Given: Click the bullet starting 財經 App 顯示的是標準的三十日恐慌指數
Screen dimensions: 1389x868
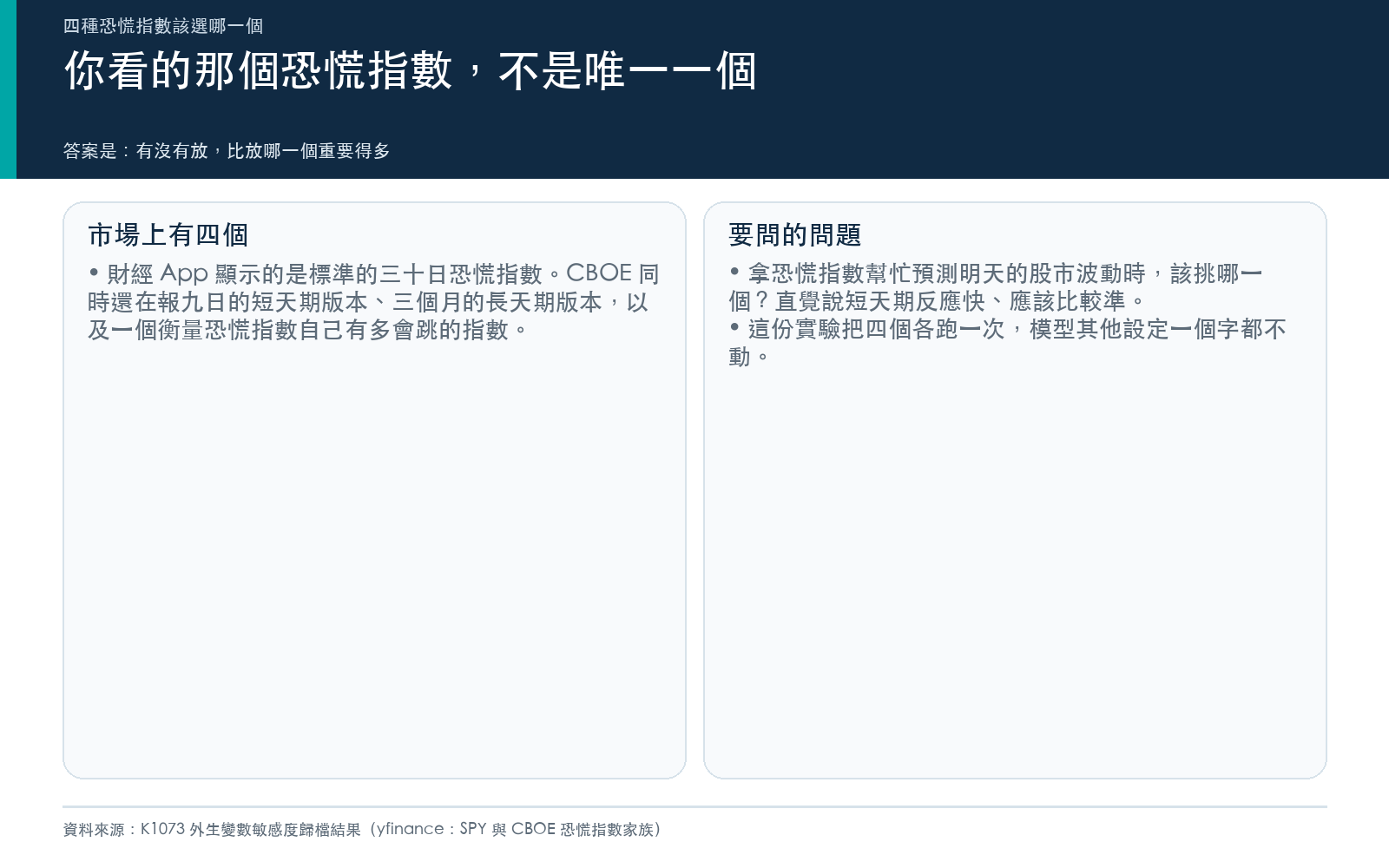Looking at the screenshot, I should [x=374, y=301].
